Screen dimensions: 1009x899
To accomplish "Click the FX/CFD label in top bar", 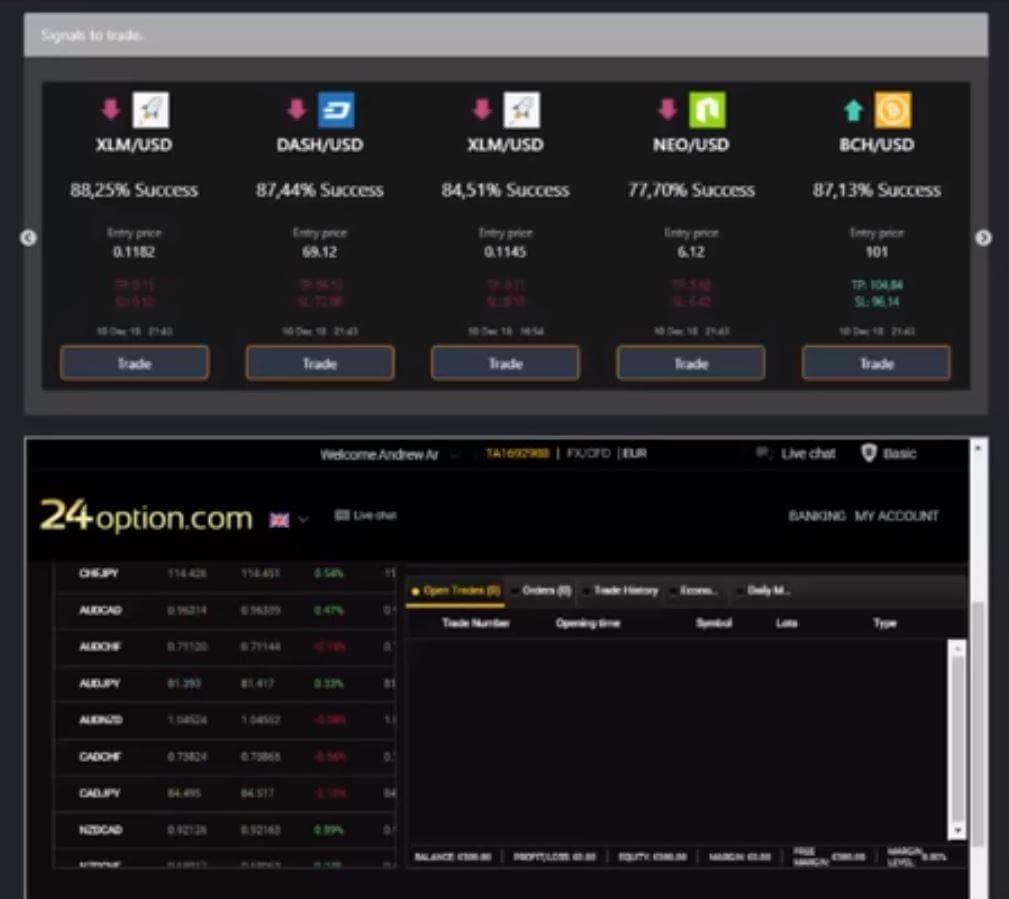I will pyautogui.click(x=588, y=454).
